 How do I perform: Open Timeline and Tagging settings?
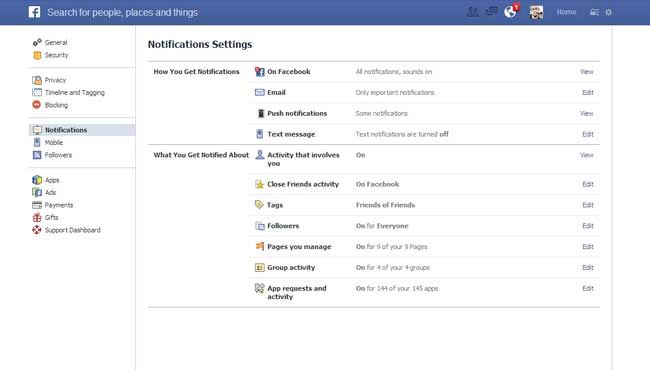[x=75, y=92]
